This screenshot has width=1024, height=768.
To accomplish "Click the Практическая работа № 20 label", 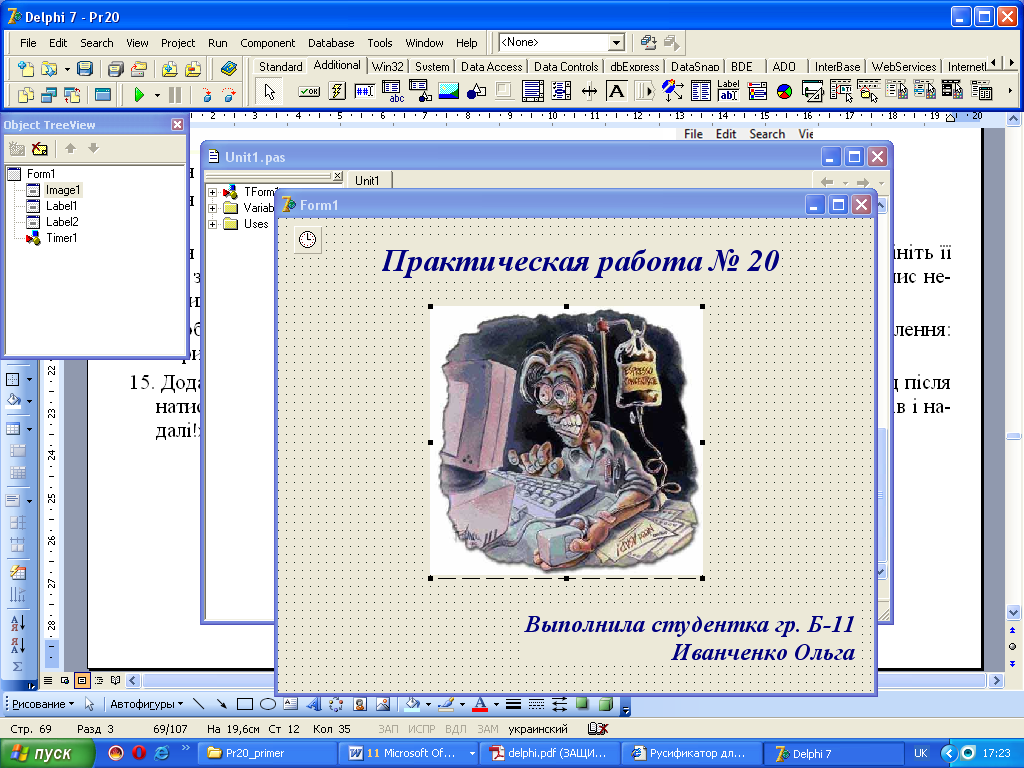I will [x=580, y=261].
